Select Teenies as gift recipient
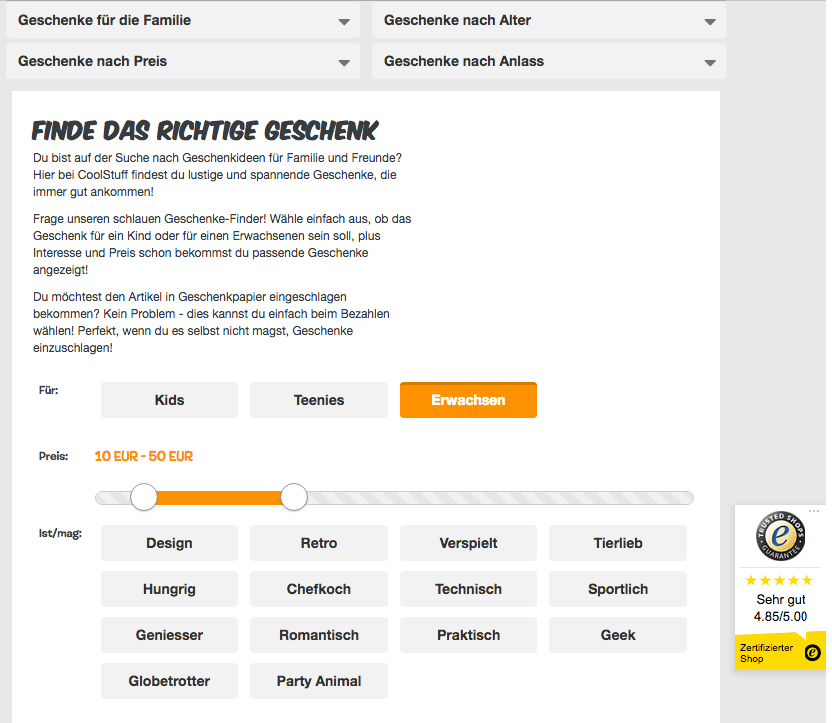832x723 pixels. point(319,400)
